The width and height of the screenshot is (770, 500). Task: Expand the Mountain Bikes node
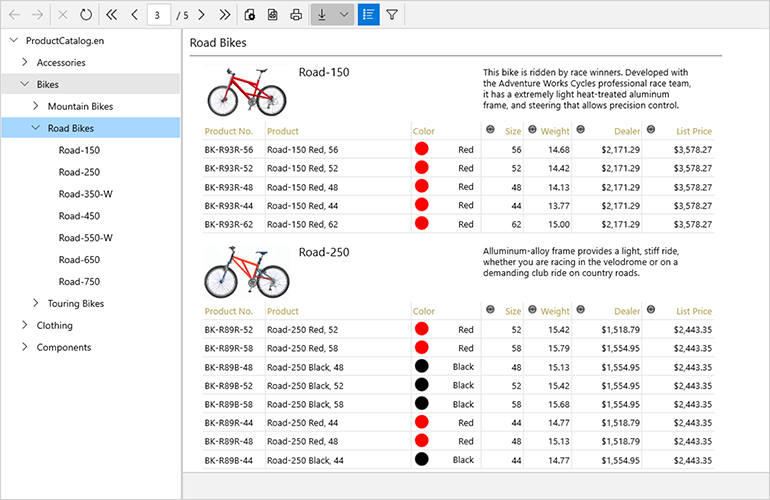(35, 106)
